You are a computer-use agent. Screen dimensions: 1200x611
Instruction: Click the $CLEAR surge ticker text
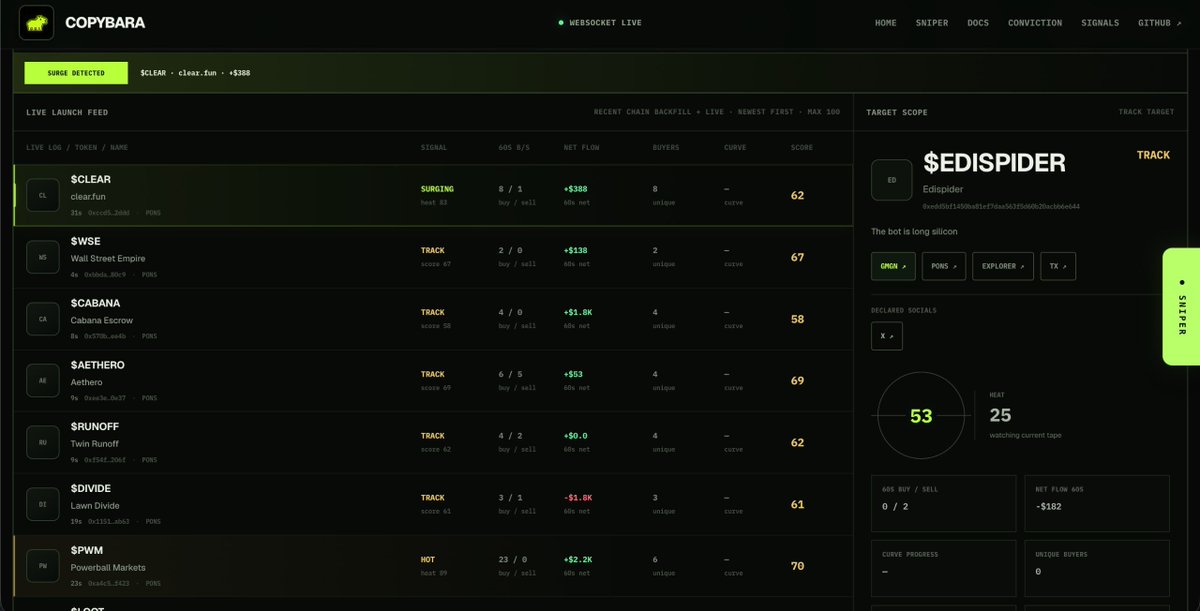point(195,73)
